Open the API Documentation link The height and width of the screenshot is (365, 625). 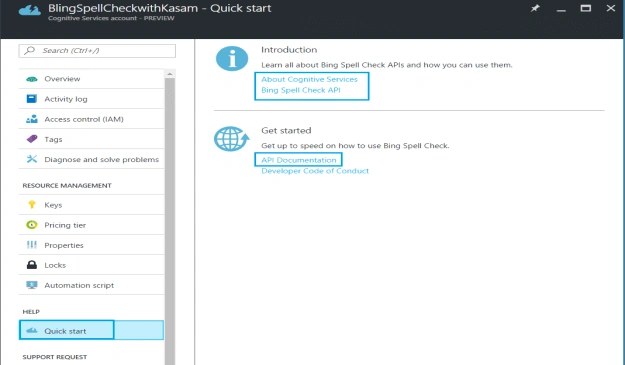pos(299,160)
